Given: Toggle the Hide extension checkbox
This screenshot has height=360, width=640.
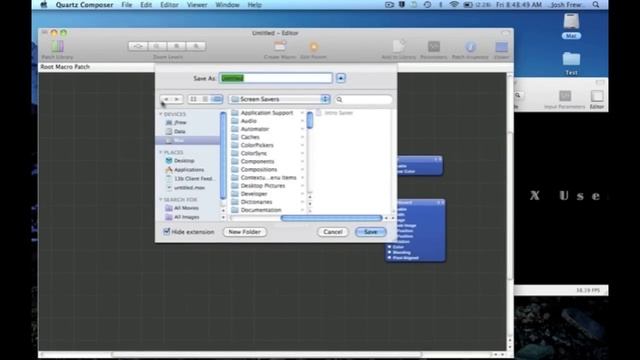Looking at the screenshot, I should pos(167,232).
